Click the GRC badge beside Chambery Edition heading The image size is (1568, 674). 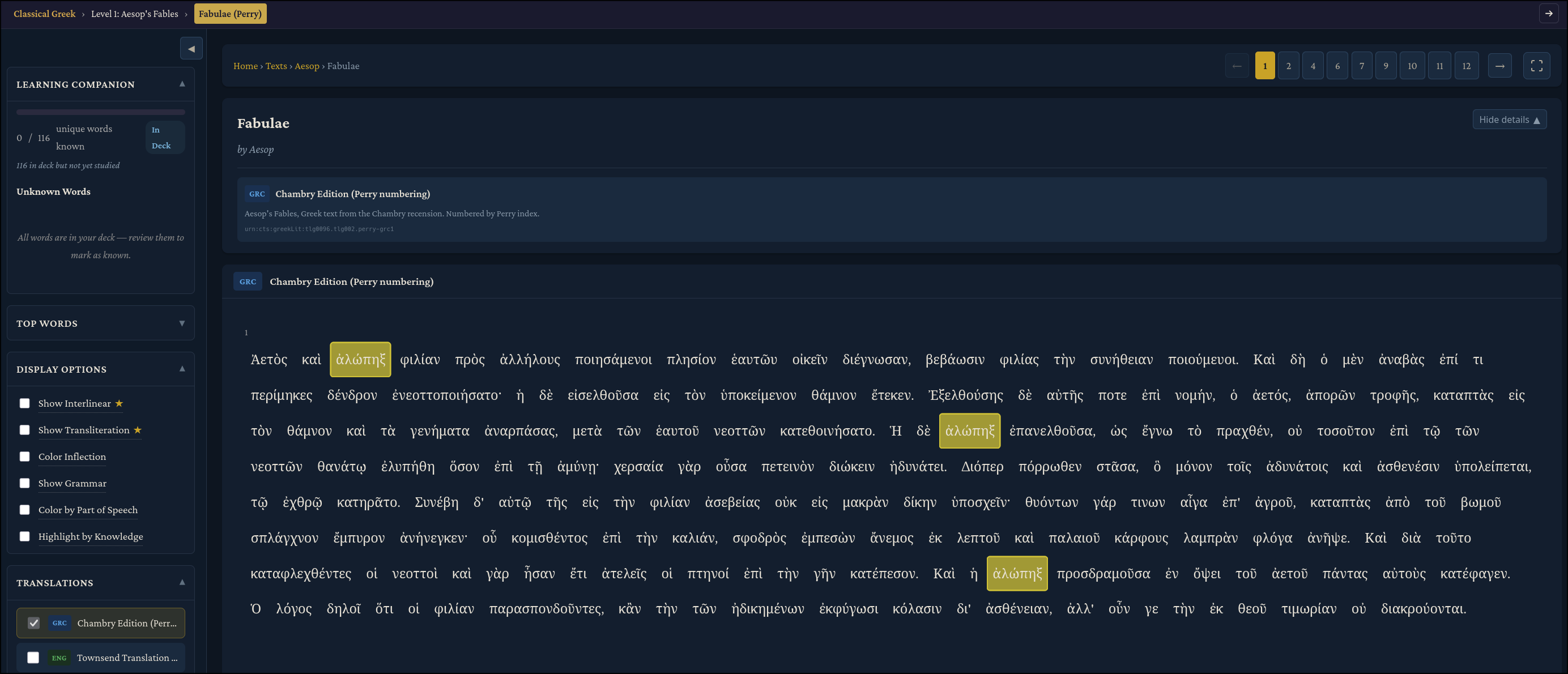(x=247, y=281)
